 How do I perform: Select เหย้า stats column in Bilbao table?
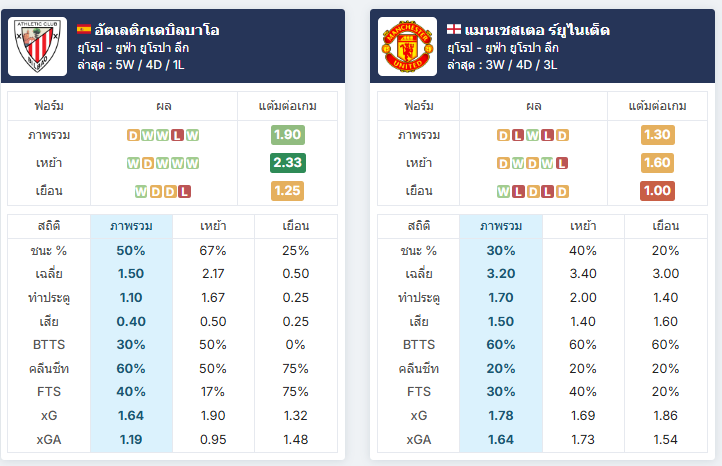point(213,226)
